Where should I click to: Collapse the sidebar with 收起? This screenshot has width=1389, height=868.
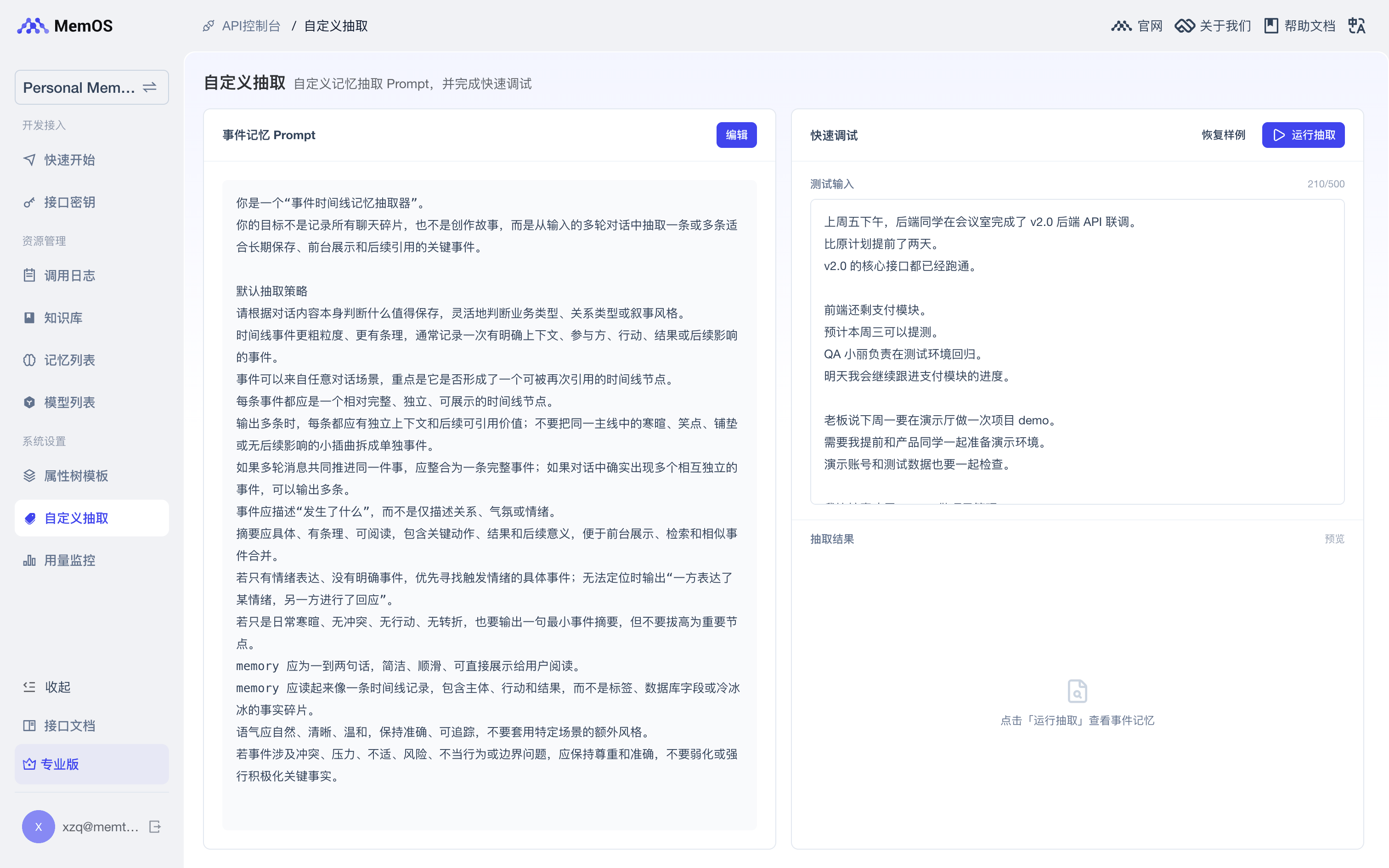click(x=92, y=687)
